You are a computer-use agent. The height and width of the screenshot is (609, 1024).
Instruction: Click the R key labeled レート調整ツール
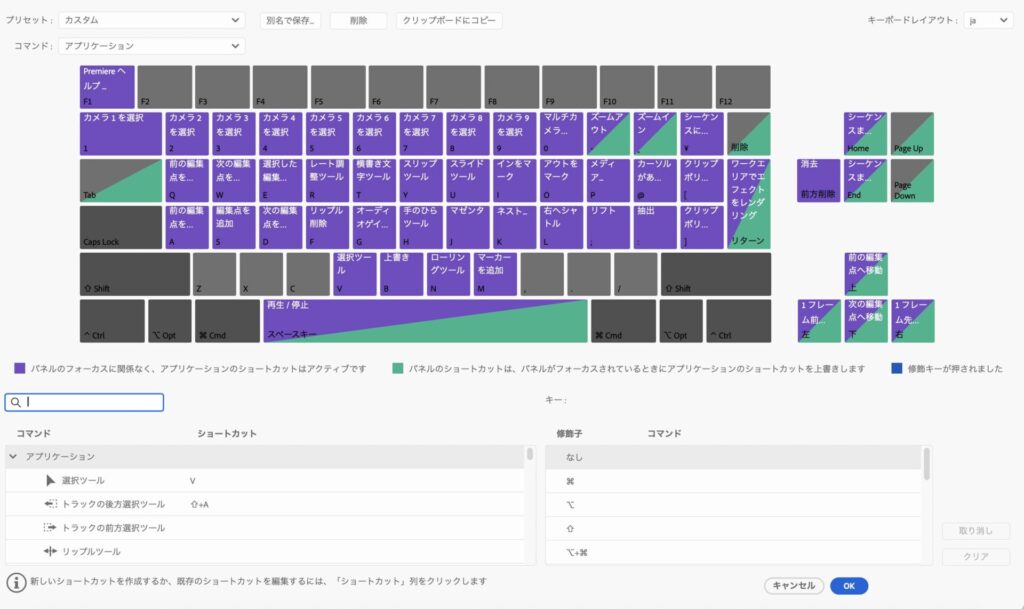(327, 181)
